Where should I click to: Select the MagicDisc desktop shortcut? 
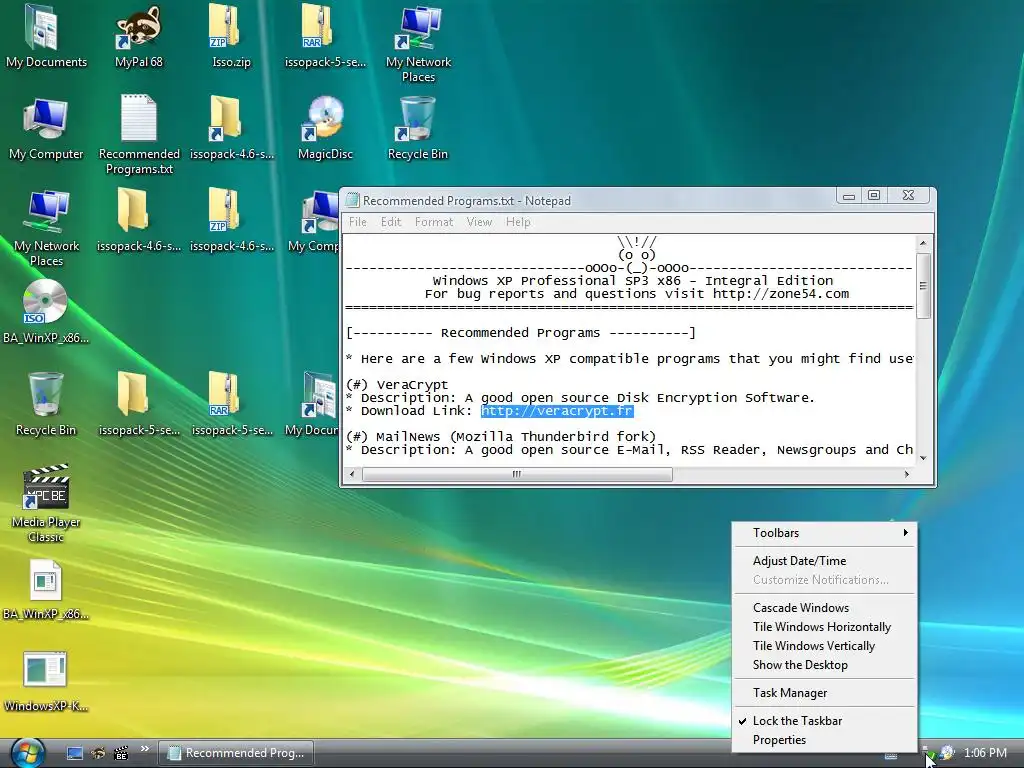click(325, 129)
